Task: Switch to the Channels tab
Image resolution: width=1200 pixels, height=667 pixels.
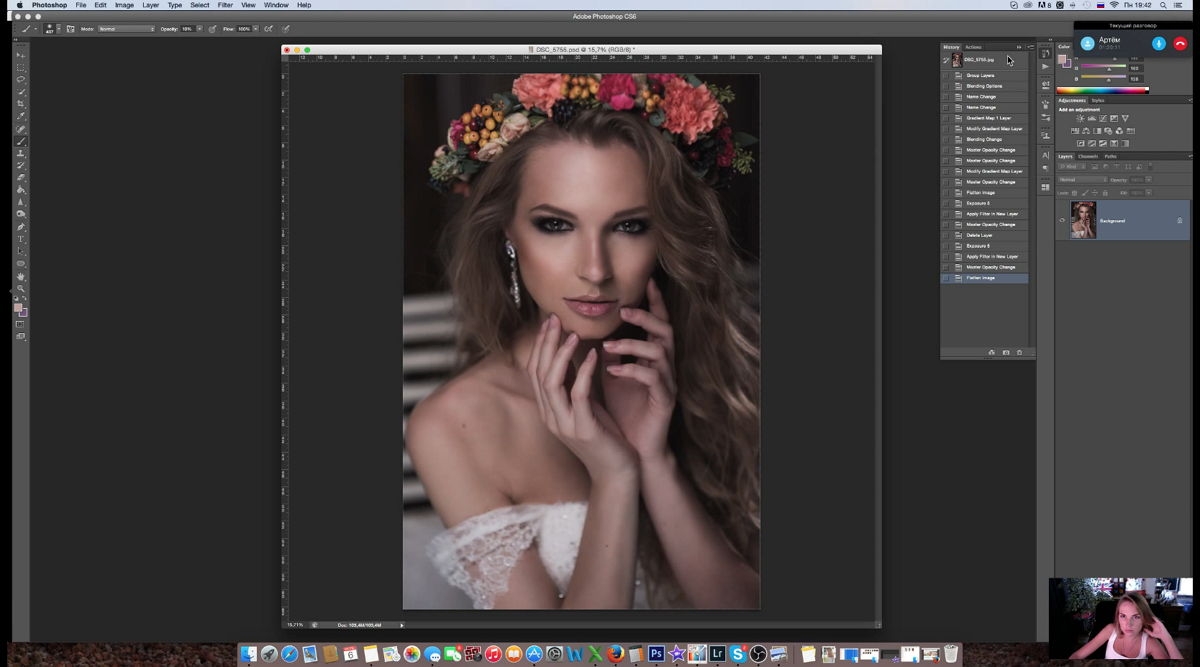Action: [x=1088, y=156]
